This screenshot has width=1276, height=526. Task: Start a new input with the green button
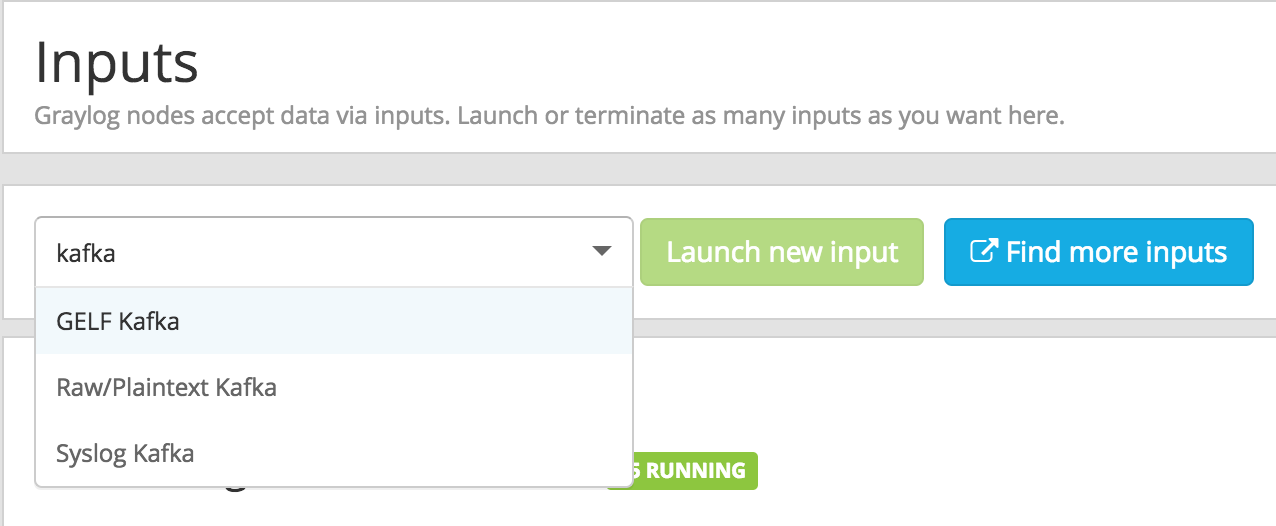tap(782, 252)
